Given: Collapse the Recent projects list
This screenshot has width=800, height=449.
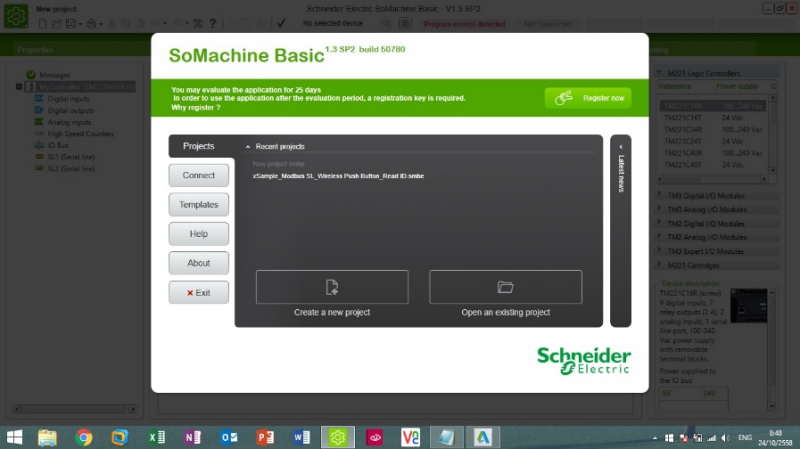Looking at the screenshot, I should (248, 147).
